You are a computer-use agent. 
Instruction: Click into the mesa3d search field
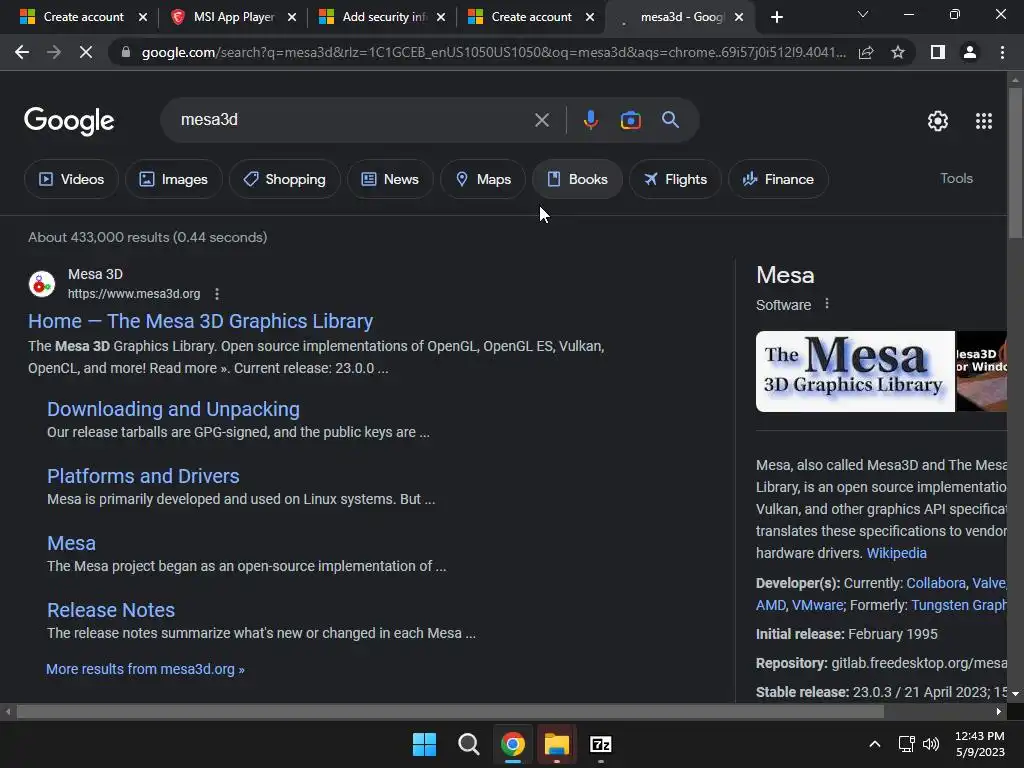pyautogui.click(x=353, y=120)
